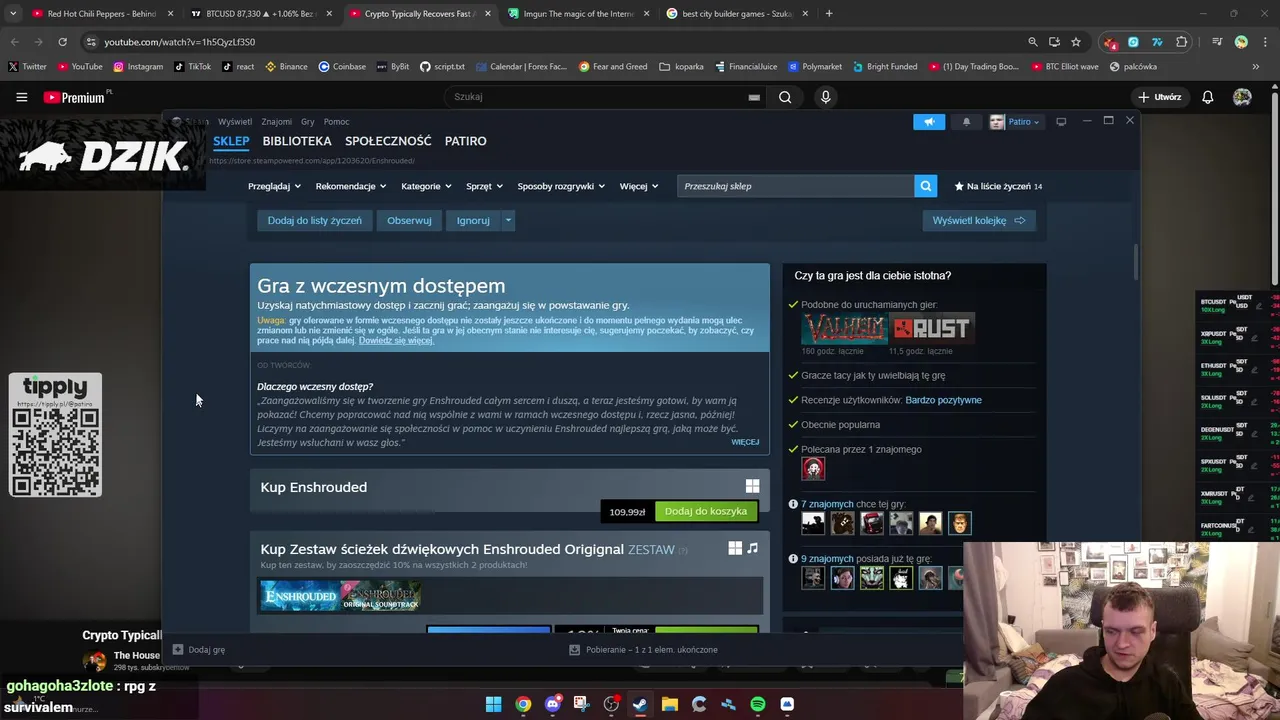Click the YouTube search magnifier button
Screen dimensions: 1280x720
[x=785, y=97]
